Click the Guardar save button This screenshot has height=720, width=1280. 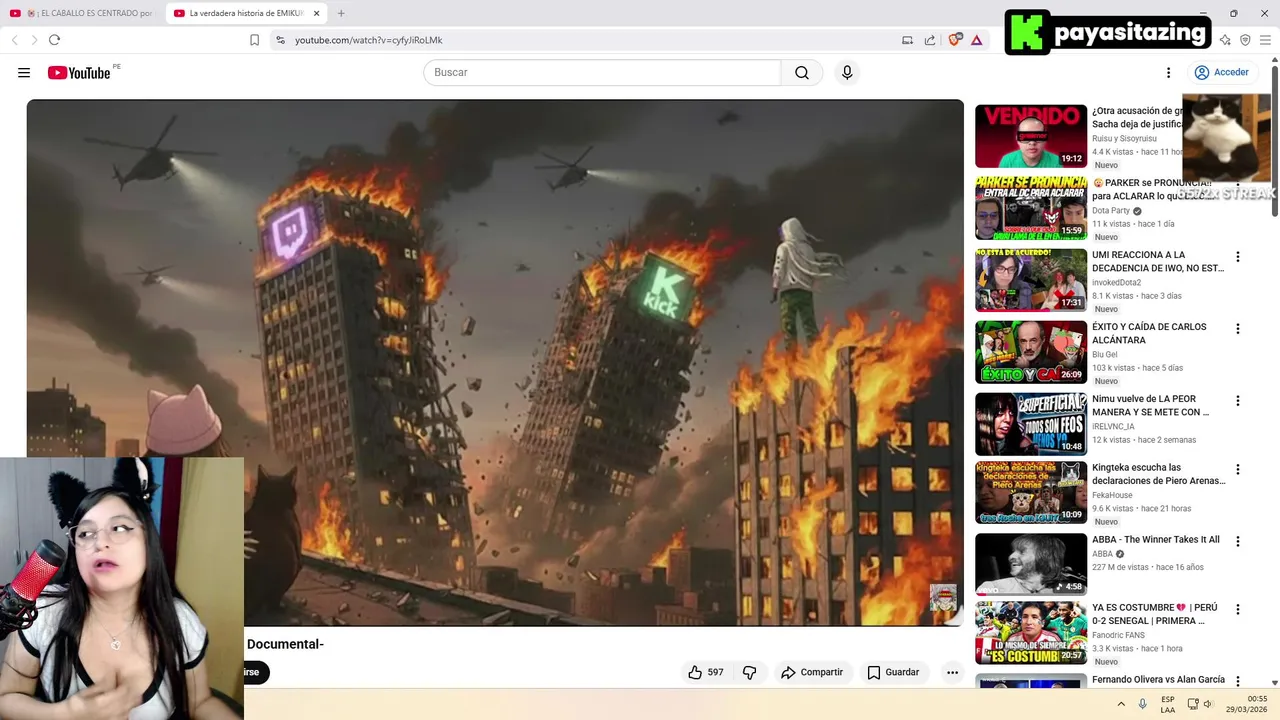(893, 672)
